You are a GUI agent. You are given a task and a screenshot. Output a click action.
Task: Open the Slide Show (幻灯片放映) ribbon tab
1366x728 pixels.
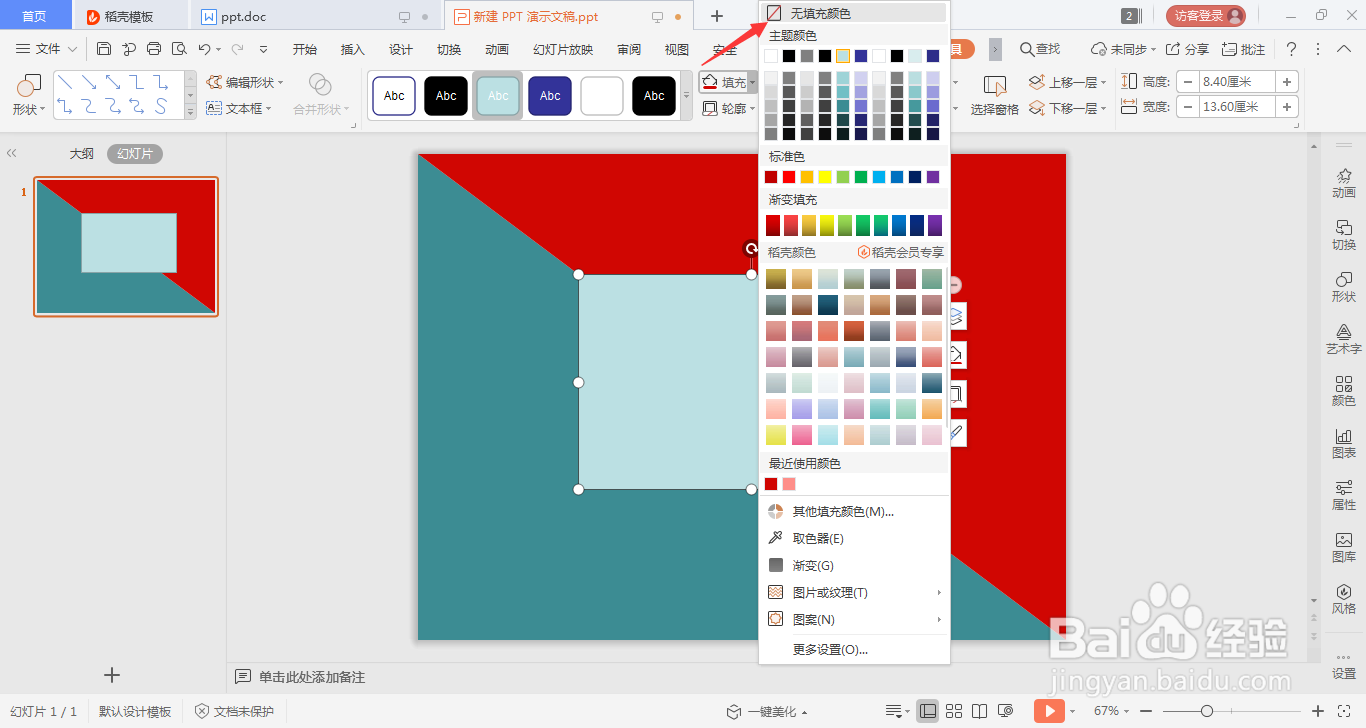(x=563, y=49)
